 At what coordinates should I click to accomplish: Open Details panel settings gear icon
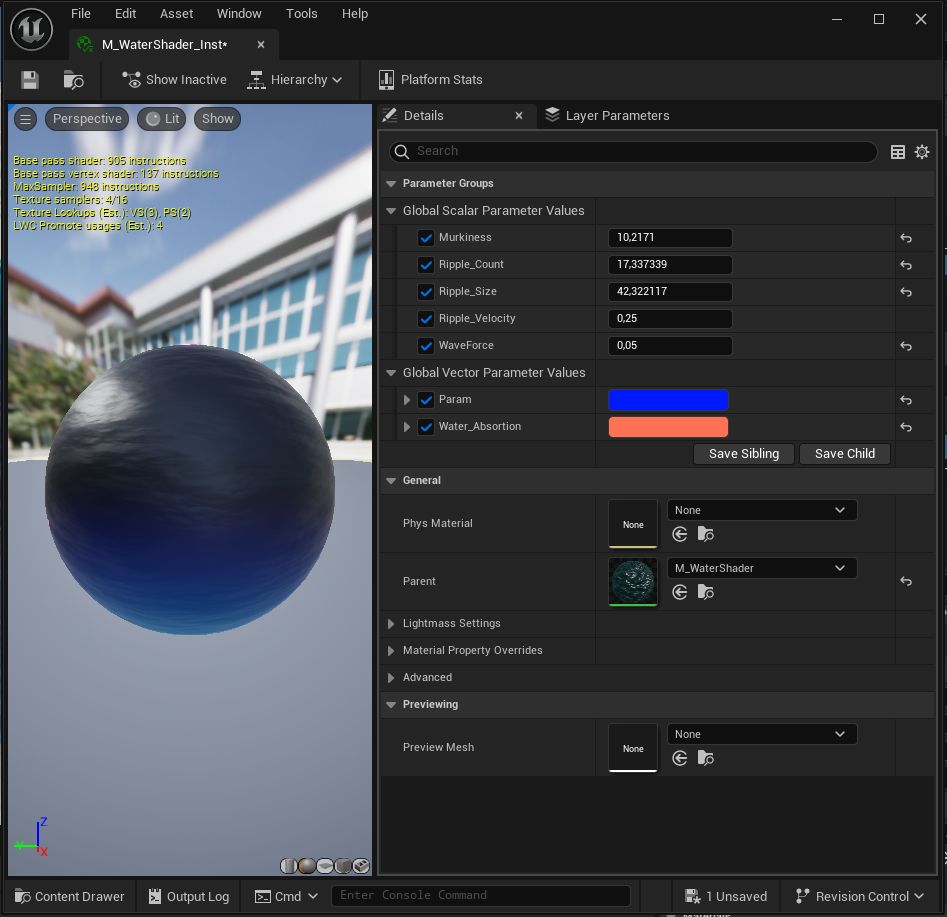point(922,152)
